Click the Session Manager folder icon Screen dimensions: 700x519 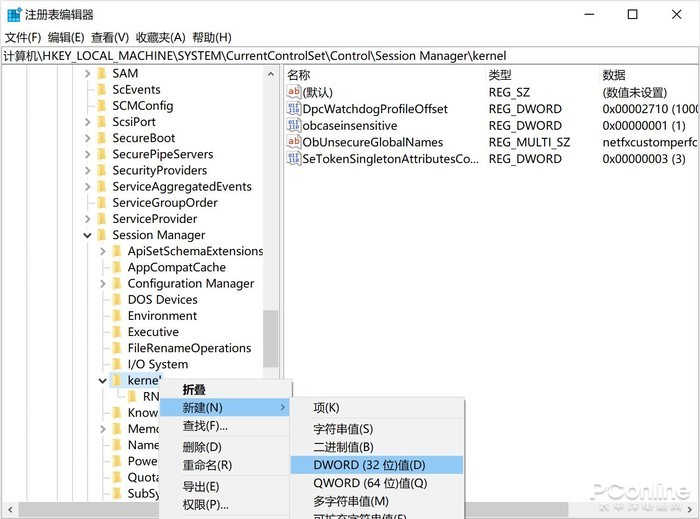[x=102, y=235]
